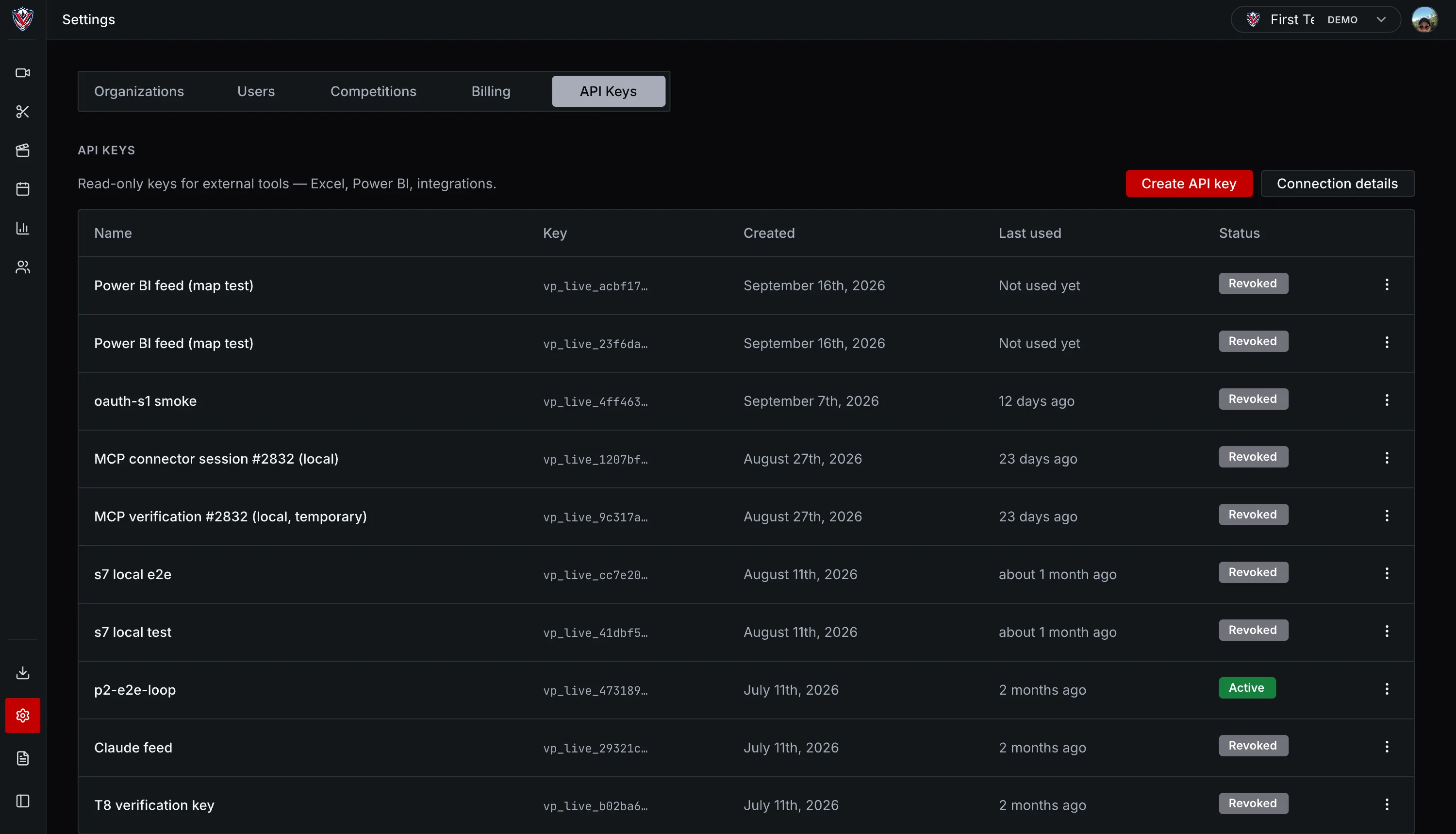The width and height of the screenshot is (1456, 834).
Task: Open the clapperboard sidebar icon
Action: pos(23,150)
